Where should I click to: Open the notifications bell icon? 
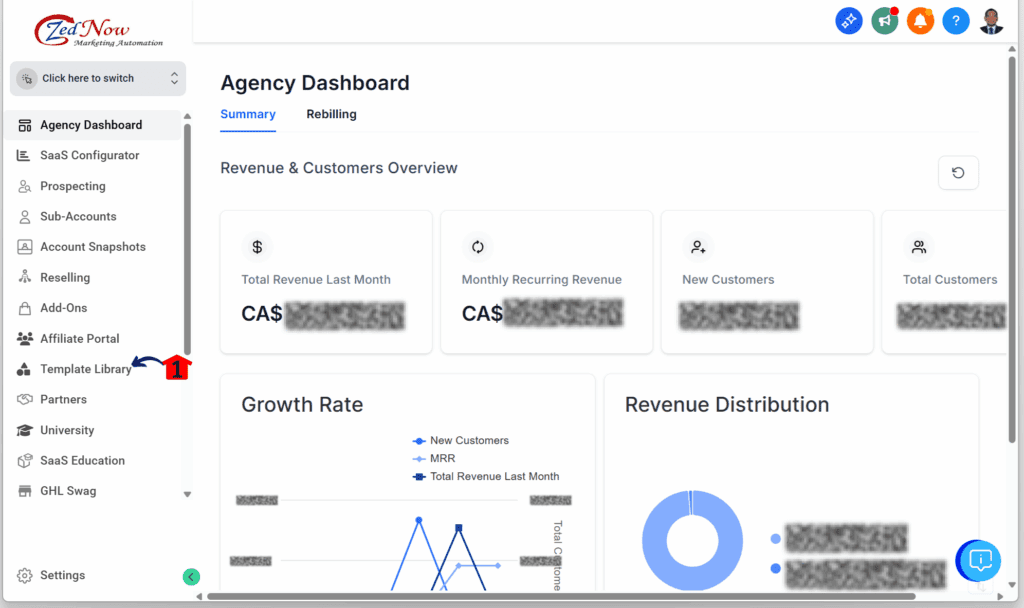920,21
